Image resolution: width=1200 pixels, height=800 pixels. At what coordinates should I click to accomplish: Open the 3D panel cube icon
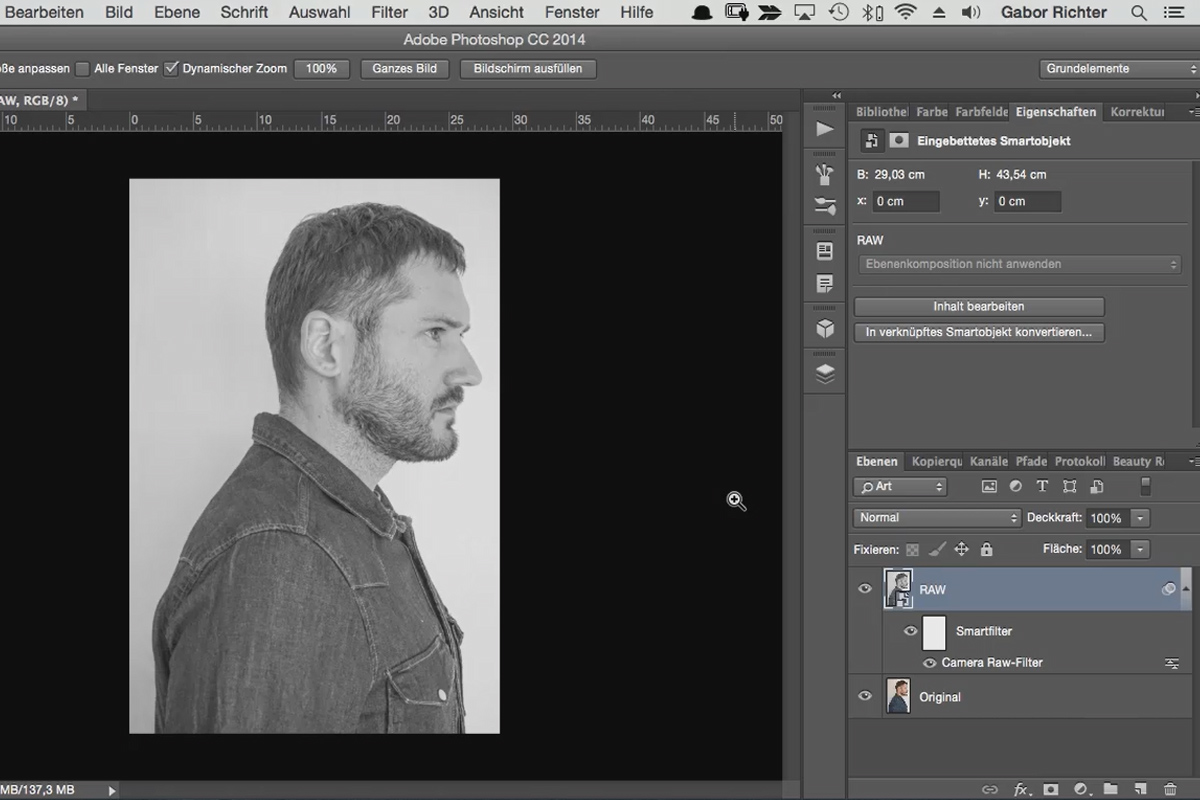tap(824, 328)
